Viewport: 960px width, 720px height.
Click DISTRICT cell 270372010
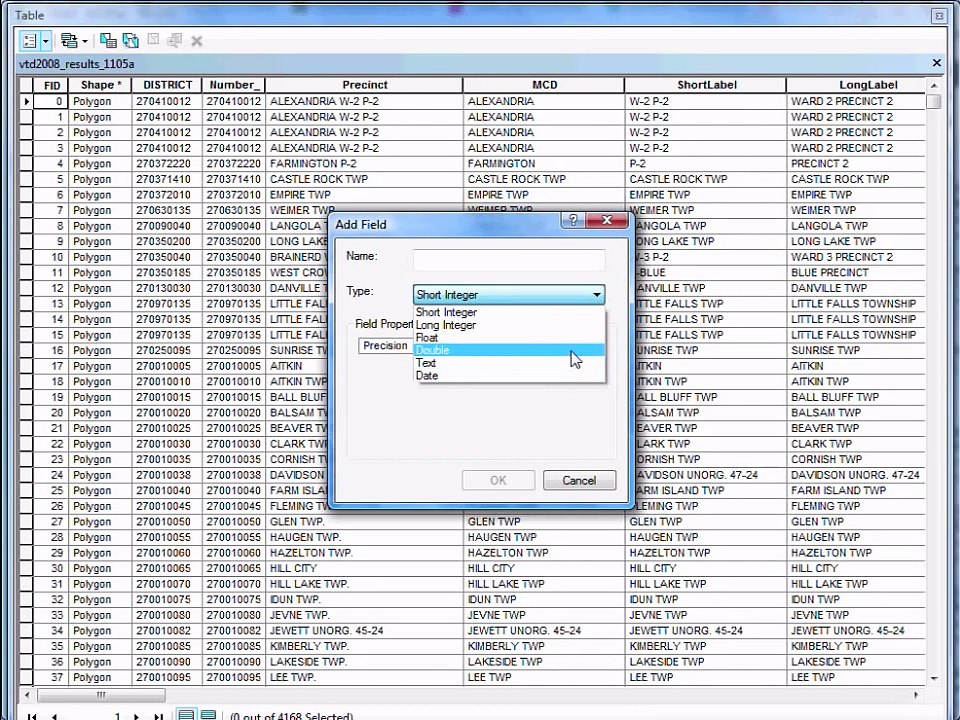pyautogui.click(x=167, y=195)
